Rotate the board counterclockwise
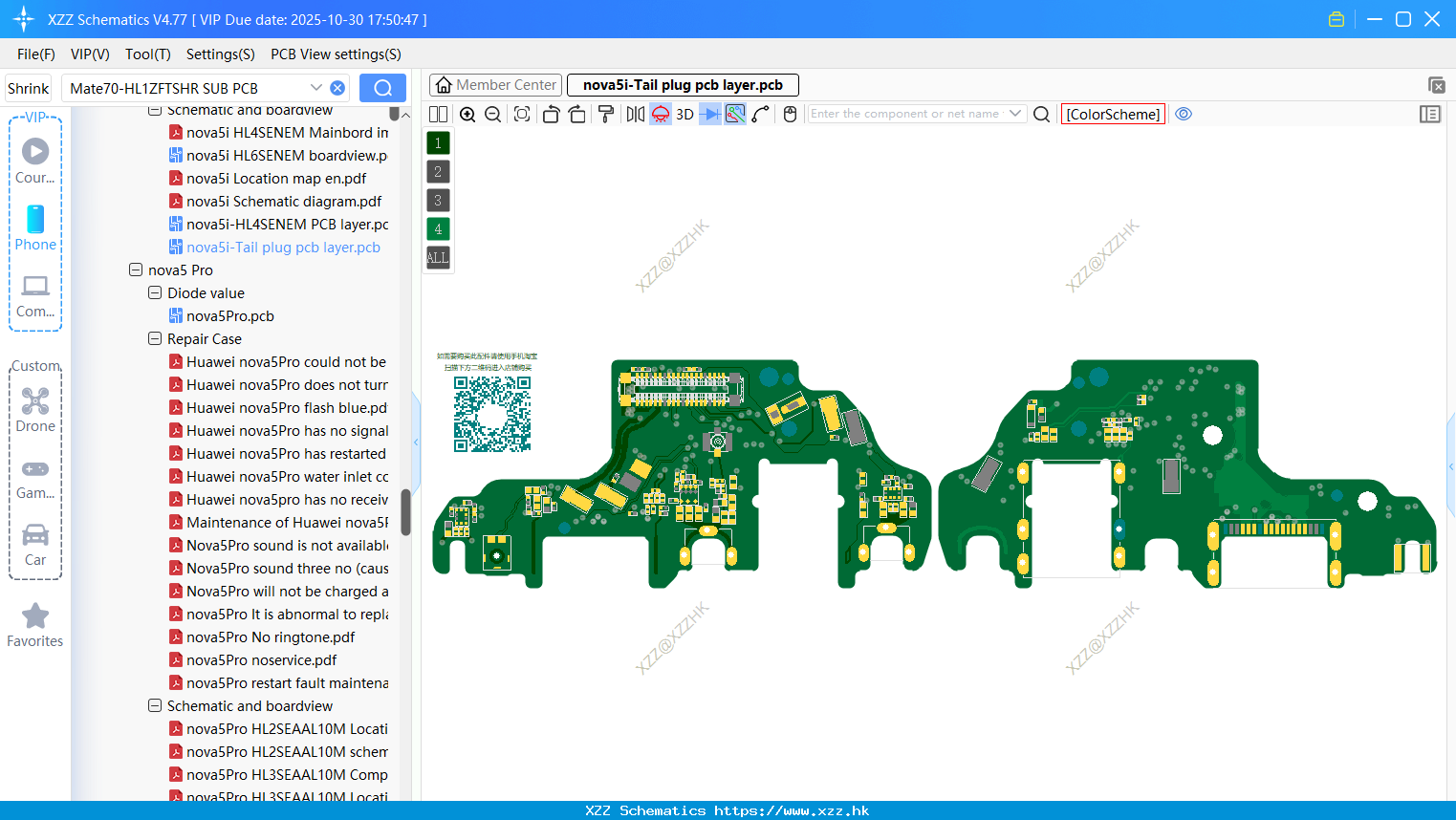The height and width of the screenshot is (820, 1456). pos(551,115)
